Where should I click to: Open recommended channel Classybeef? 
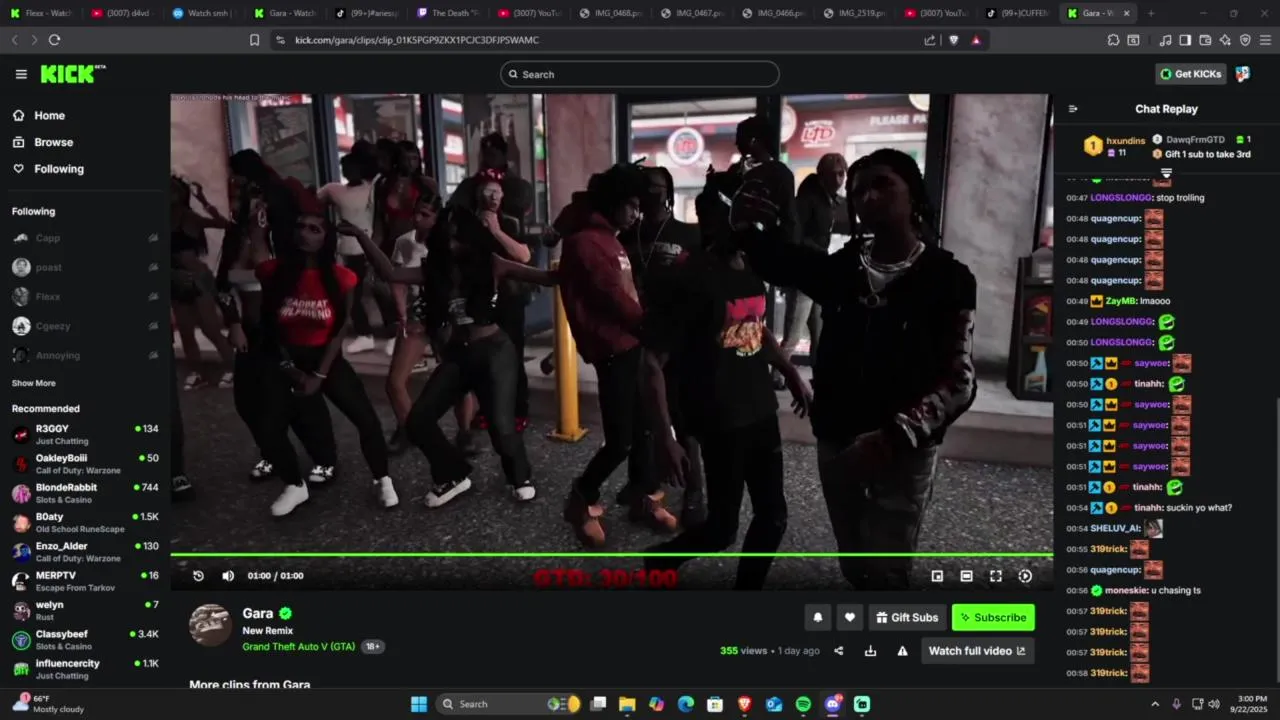pos(85,640)
